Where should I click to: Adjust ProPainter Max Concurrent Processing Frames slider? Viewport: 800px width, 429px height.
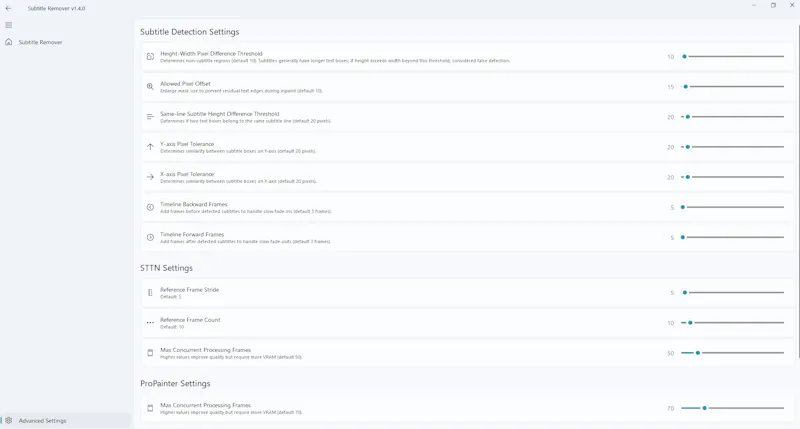tap(732, 408)
